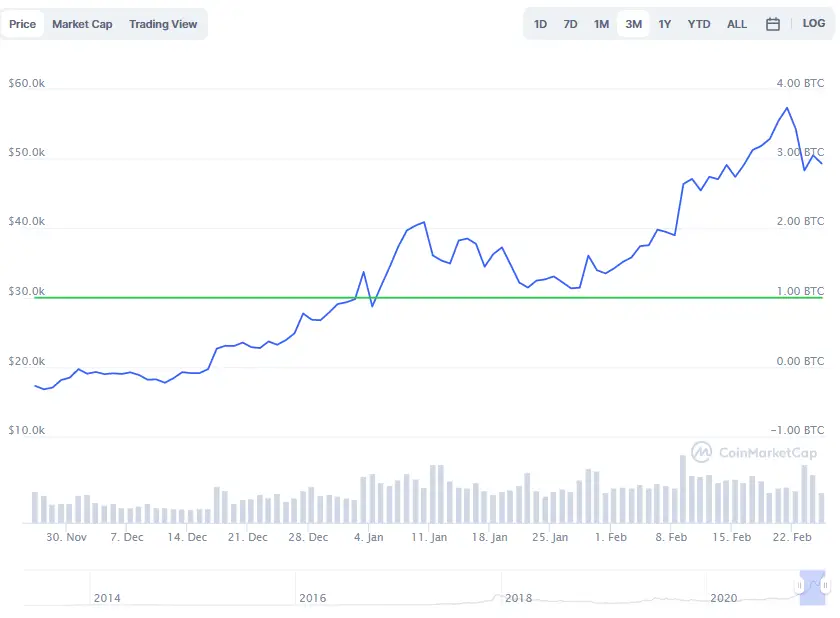Click the $60.0k axis label

coord(26,83)
